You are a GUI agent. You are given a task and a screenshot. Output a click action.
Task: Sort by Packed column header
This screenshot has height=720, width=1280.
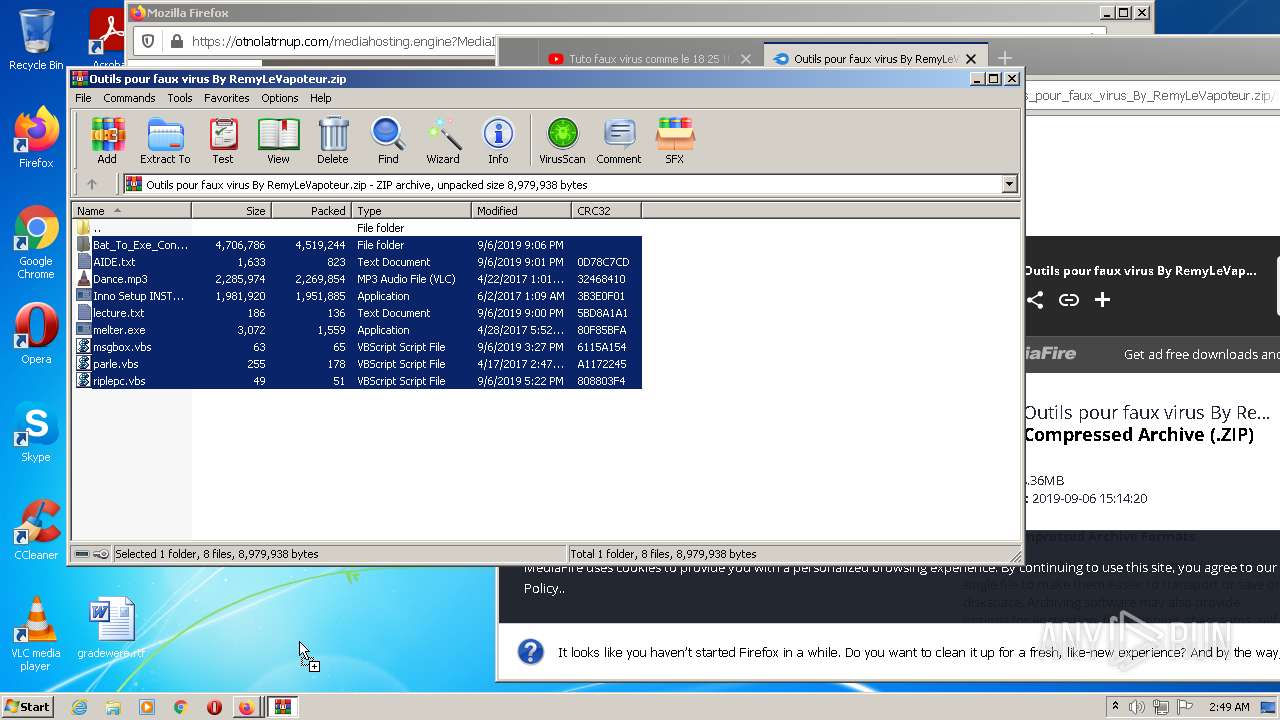[311, 210]
